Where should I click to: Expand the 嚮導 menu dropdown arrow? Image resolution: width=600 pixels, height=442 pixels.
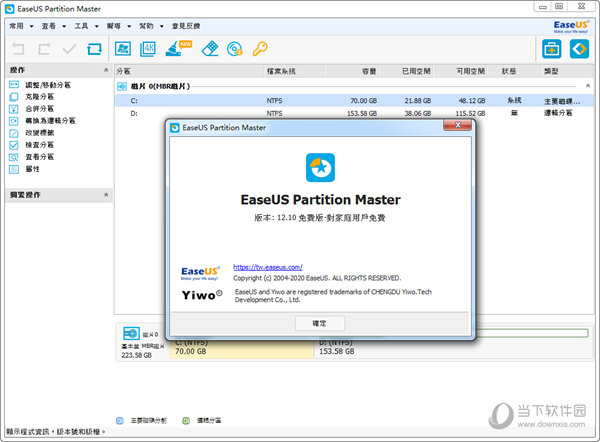click(129, 26)
